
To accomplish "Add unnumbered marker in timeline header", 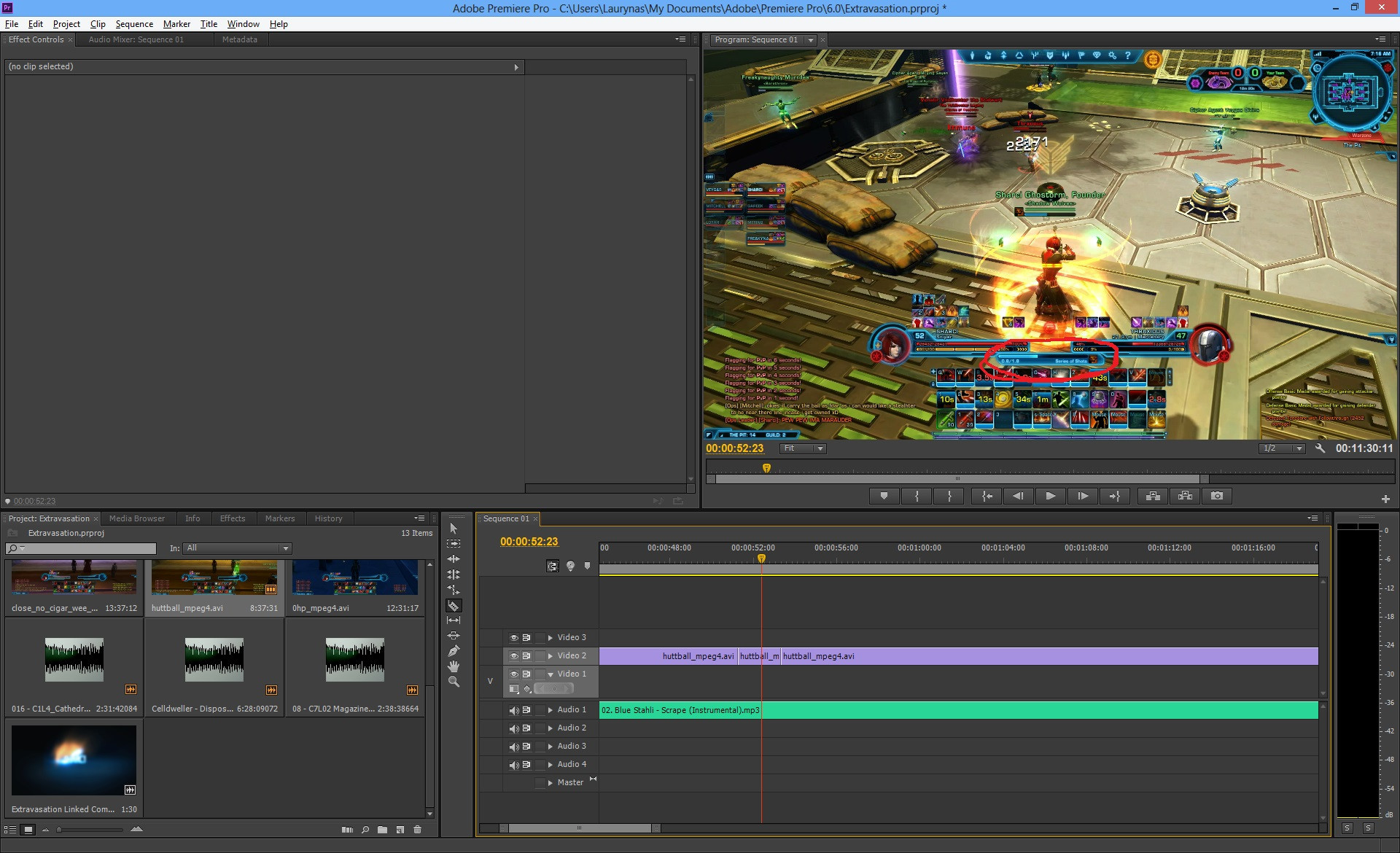I will click(587, 566).
